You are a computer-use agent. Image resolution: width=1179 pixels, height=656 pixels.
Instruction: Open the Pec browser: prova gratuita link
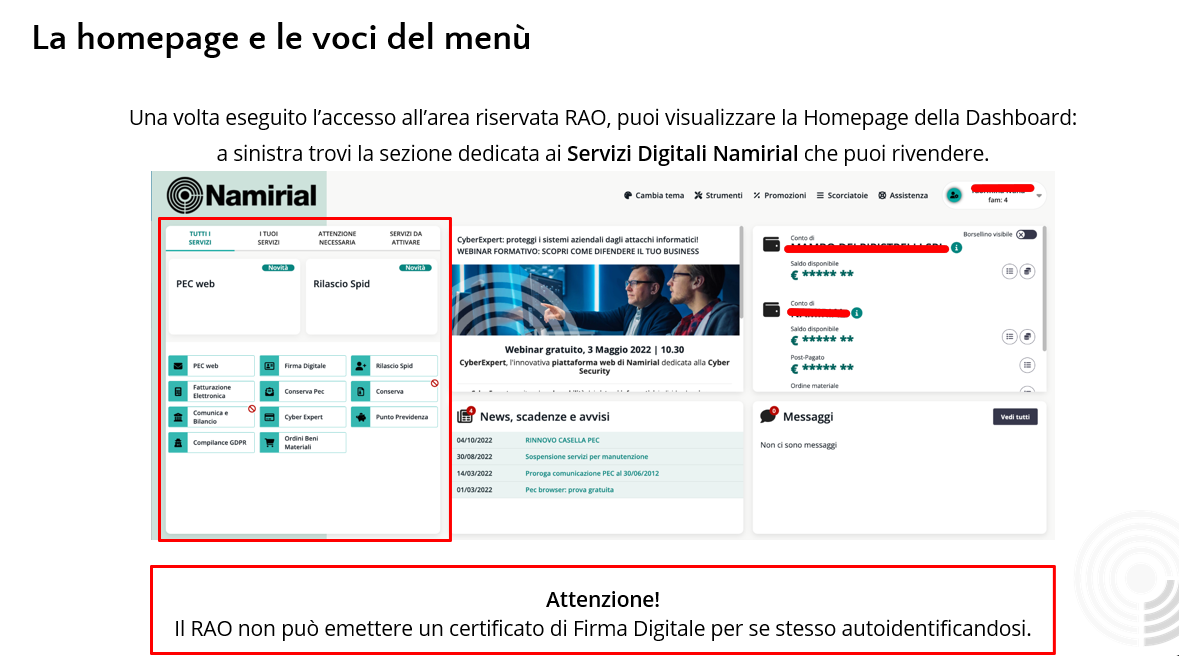click(x=569, y=490)
